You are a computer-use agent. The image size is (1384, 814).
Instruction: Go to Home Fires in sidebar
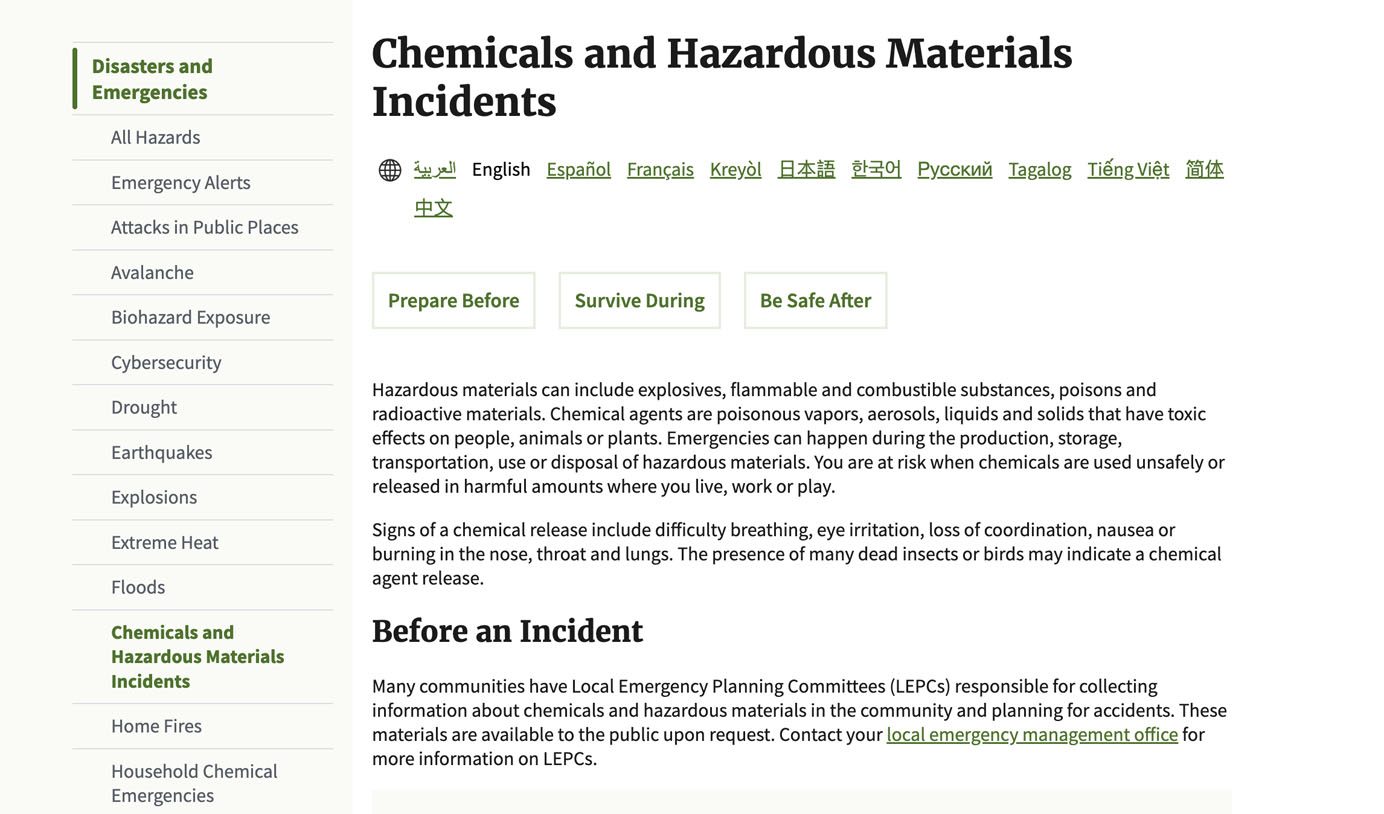coord(156,726)
